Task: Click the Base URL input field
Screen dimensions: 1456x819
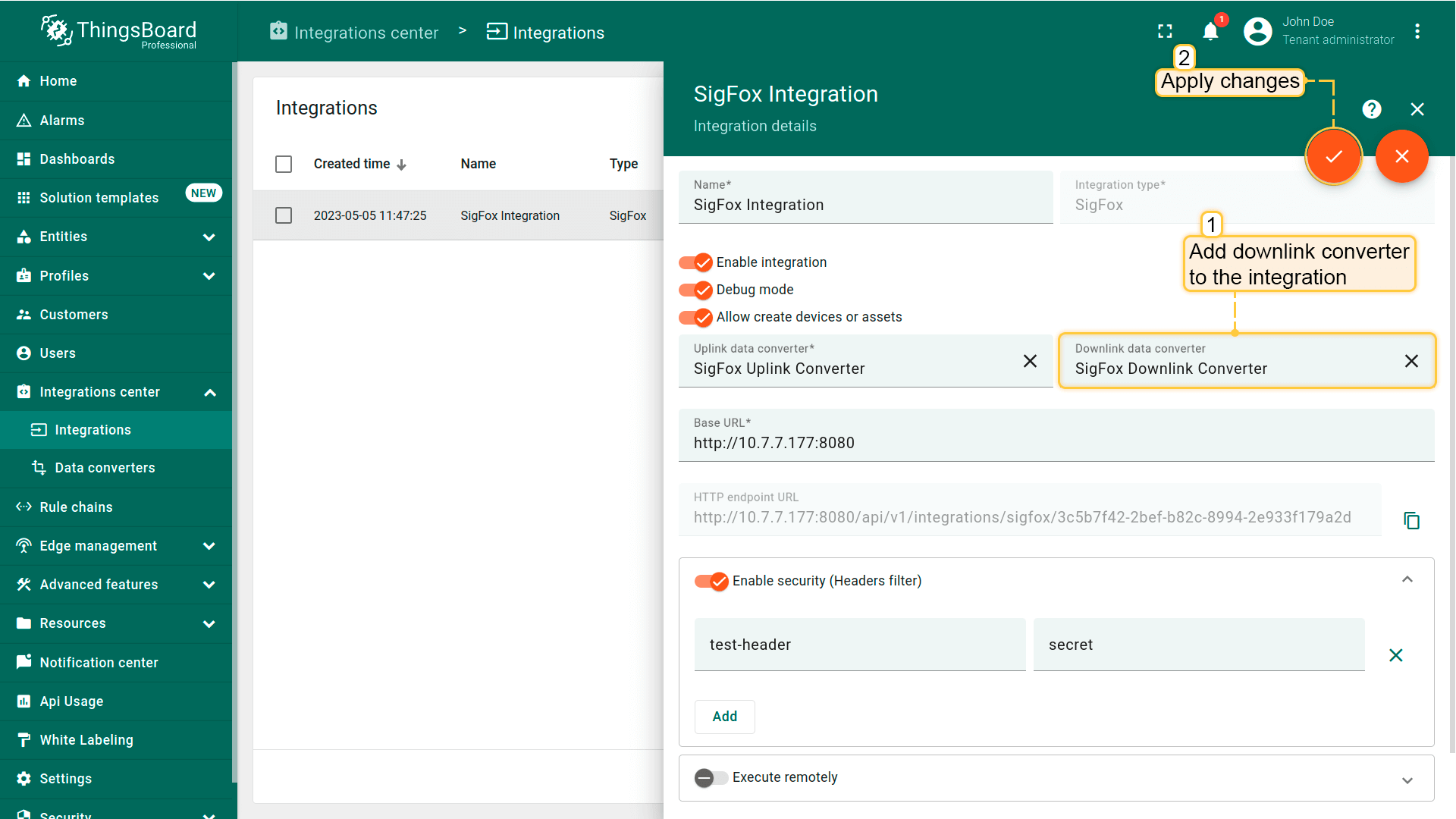Action: (1056, 443)
